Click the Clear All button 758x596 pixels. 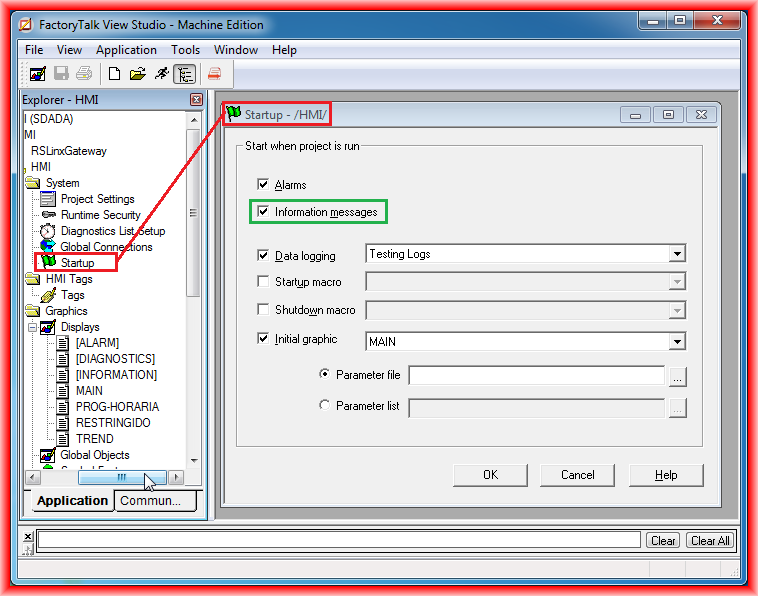(710, 541)
